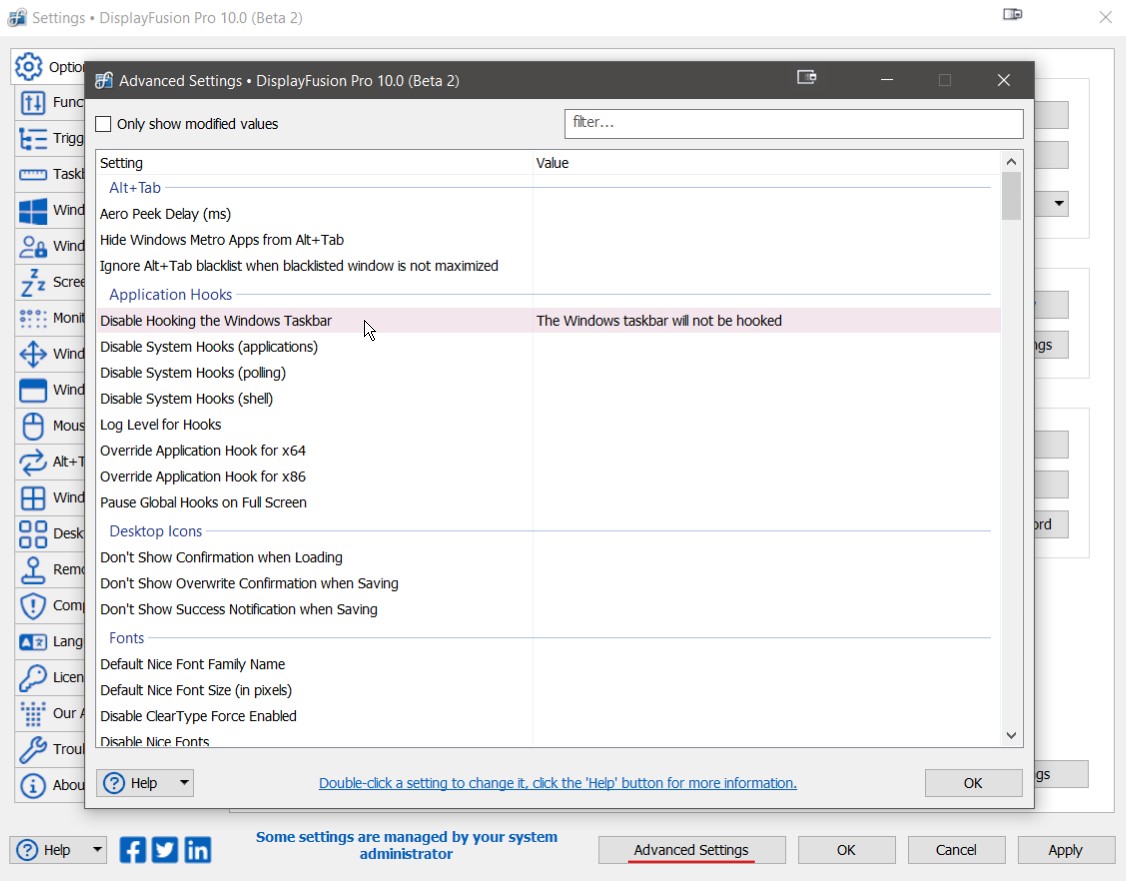The height and width of the screenshot is (881, 1126).
Task: Select the Aero Peek Delay (ms) setting
Action: click(165, 214)
